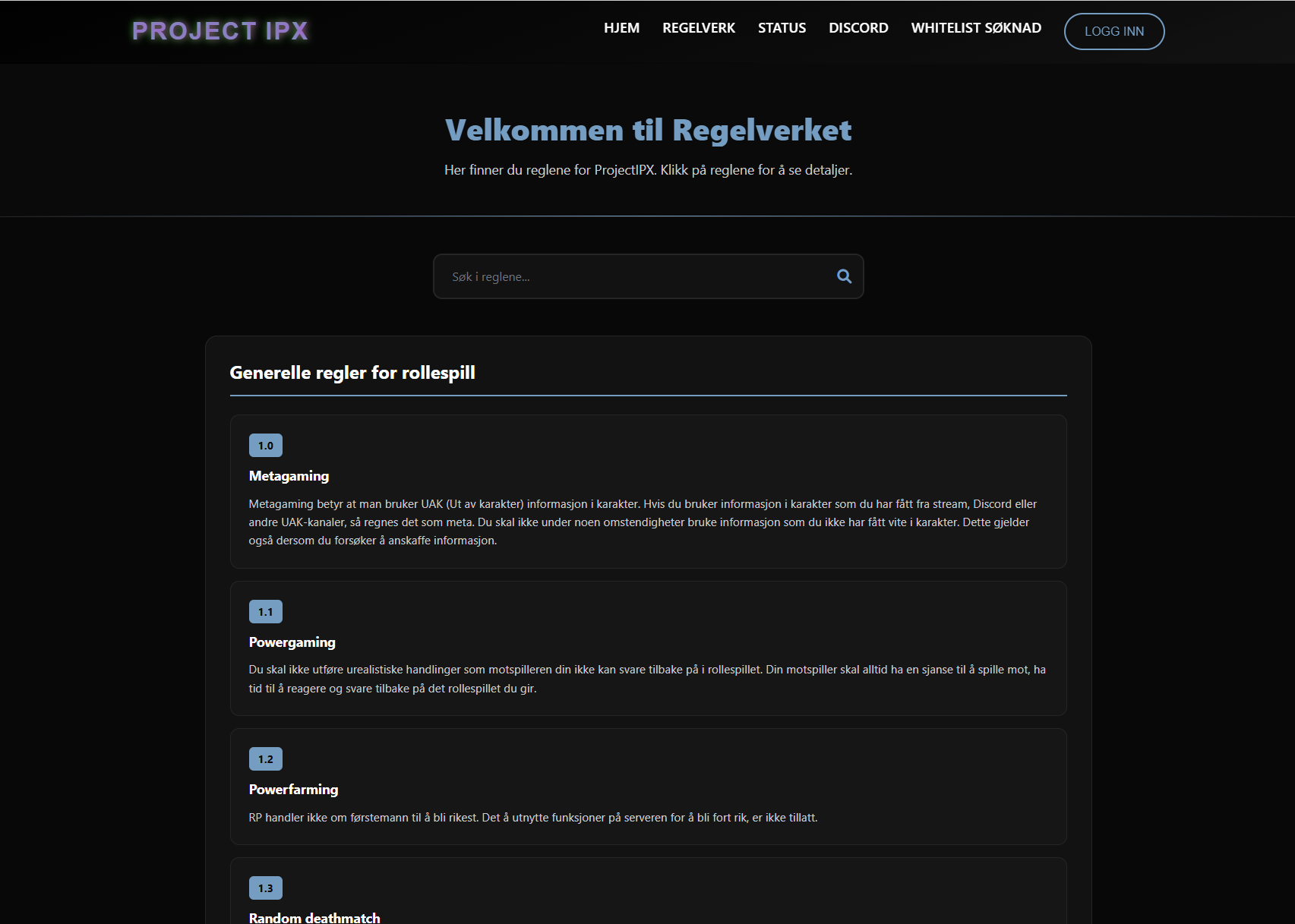Expand the Metagaming rule card
1295x924 pixels.
(289, 476)
